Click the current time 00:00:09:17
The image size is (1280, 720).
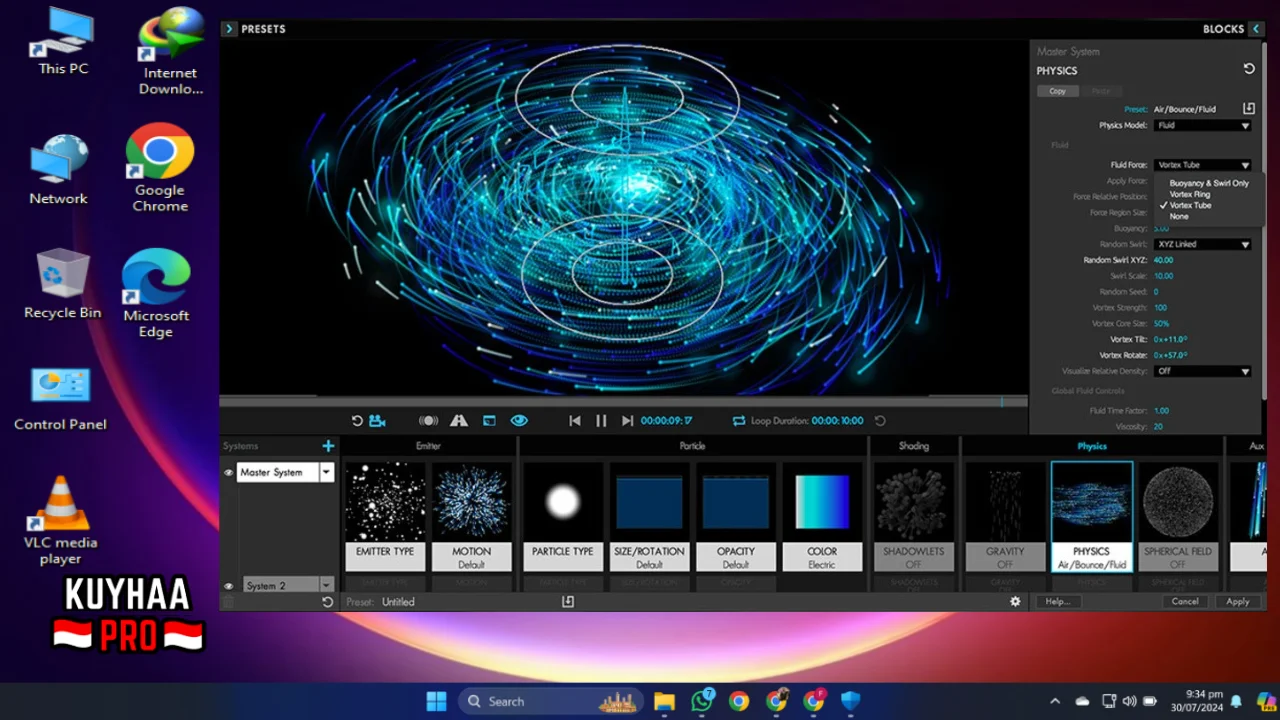point(666,421)
